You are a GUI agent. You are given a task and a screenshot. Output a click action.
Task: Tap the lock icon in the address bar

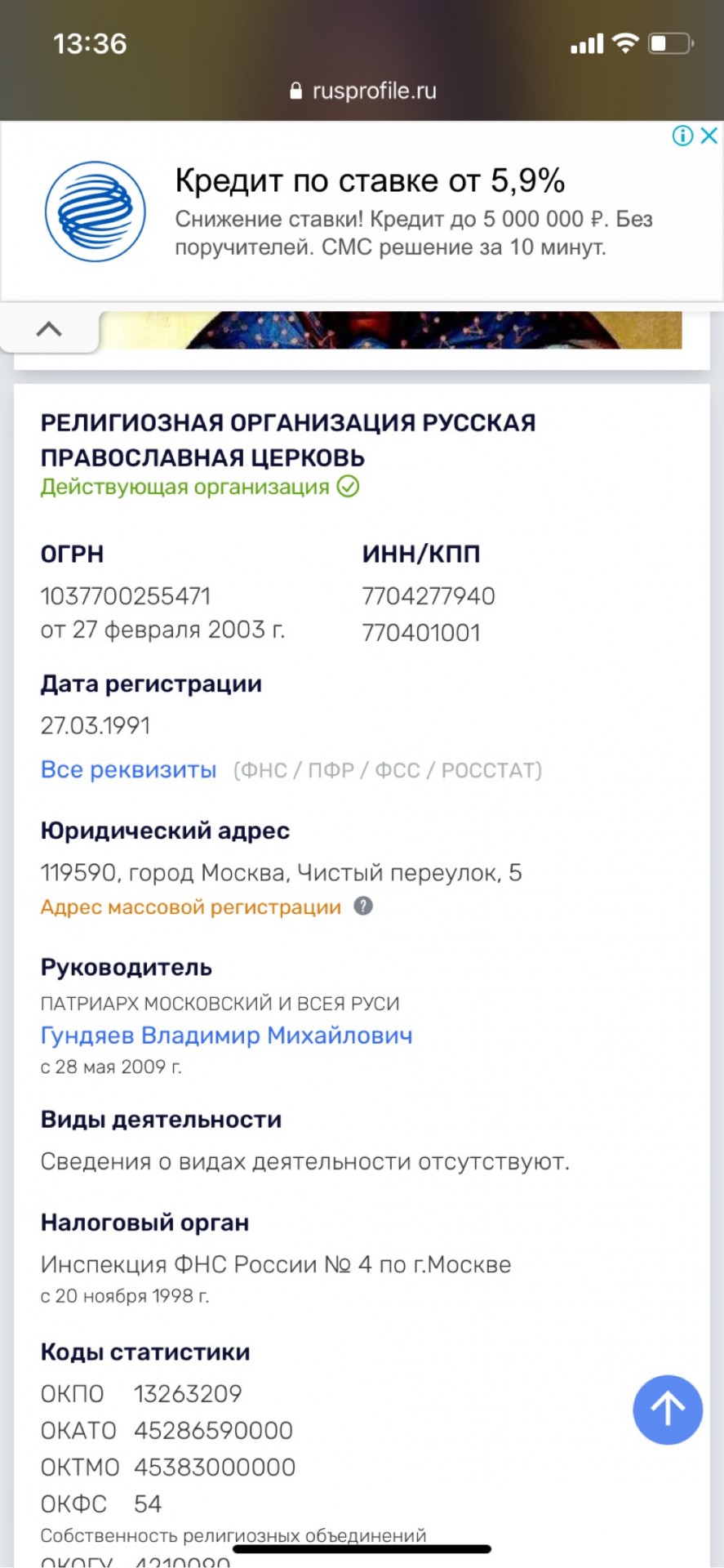(x=296, y=91)
